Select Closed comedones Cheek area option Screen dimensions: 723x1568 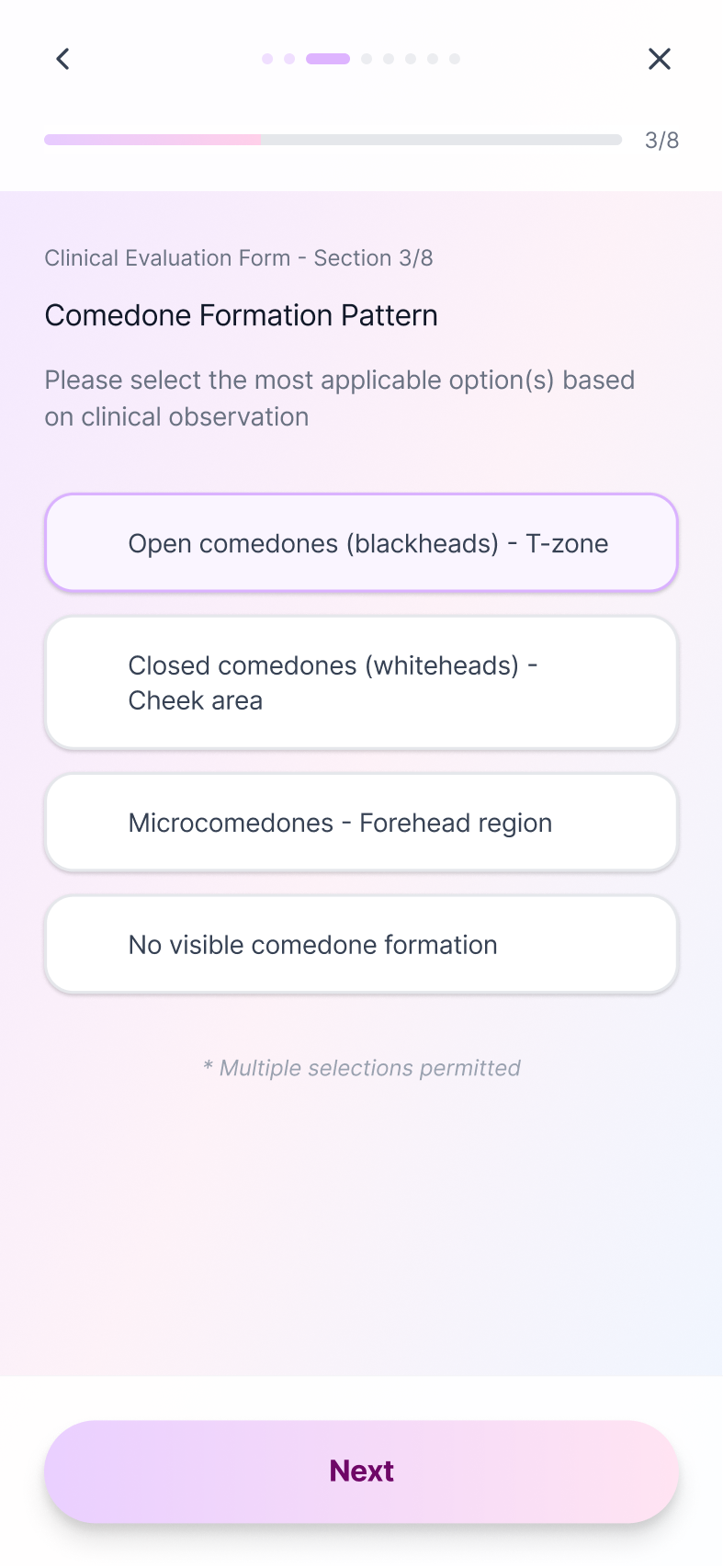click(x=361, y=682)
